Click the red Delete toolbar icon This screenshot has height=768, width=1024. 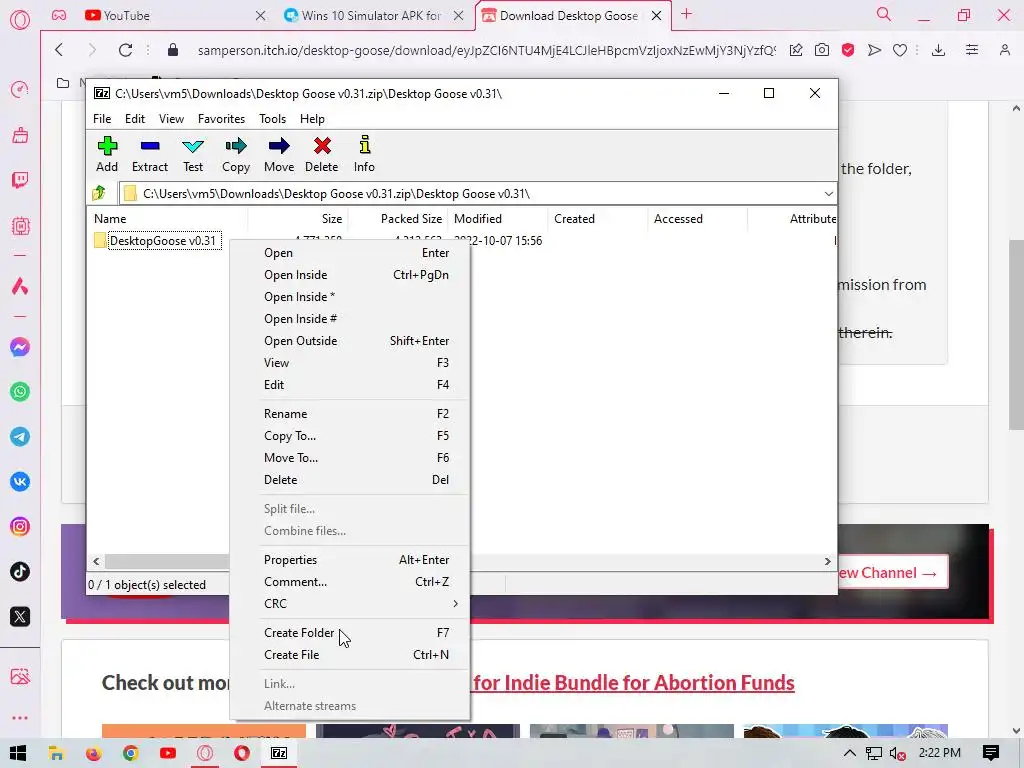(322, 154)
